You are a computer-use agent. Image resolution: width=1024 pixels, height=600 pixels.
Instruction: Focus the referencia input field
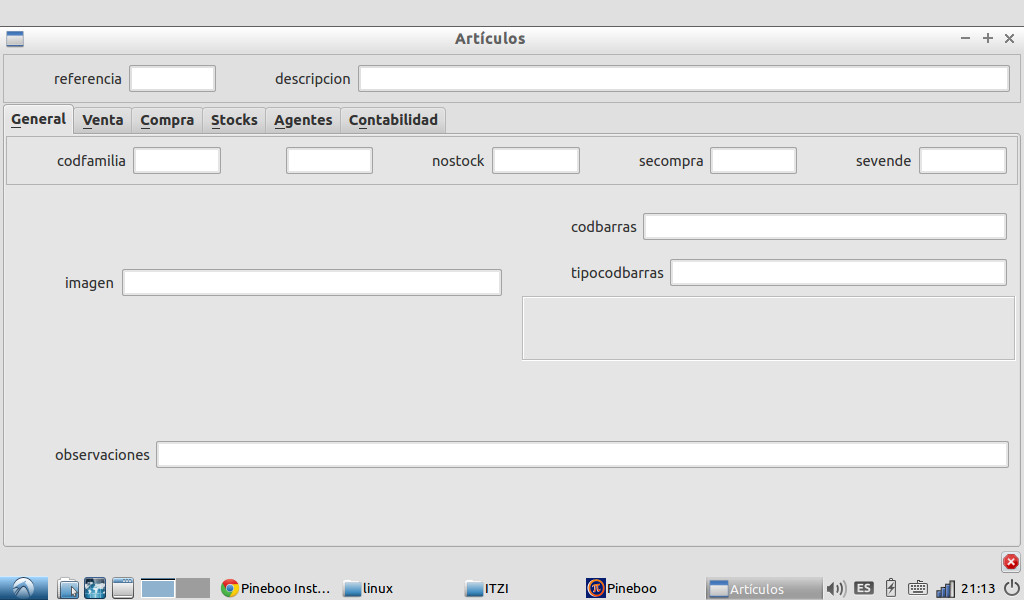pos(172,79)
